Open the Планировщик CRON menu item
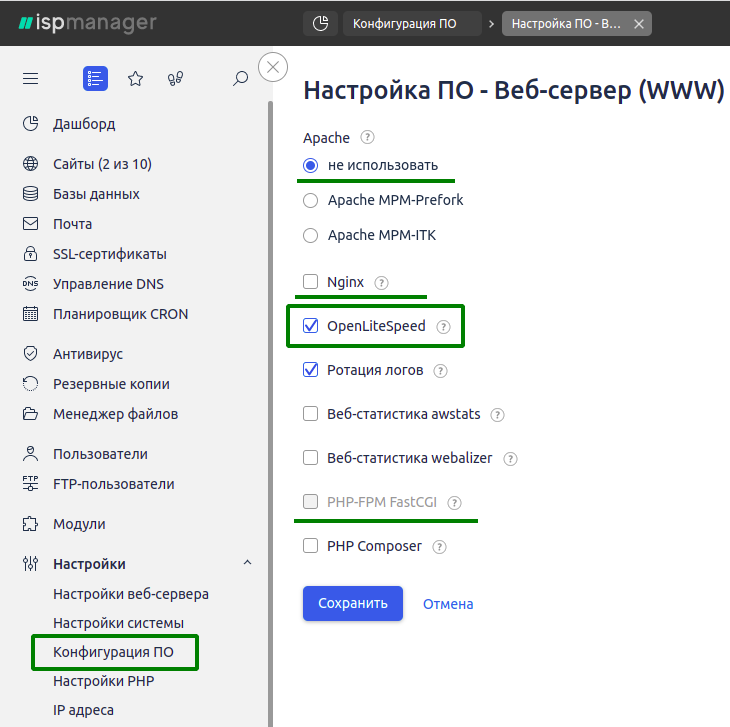Viewport: 730px width, 727px height. pyautogui.click(x=120, y=314)
